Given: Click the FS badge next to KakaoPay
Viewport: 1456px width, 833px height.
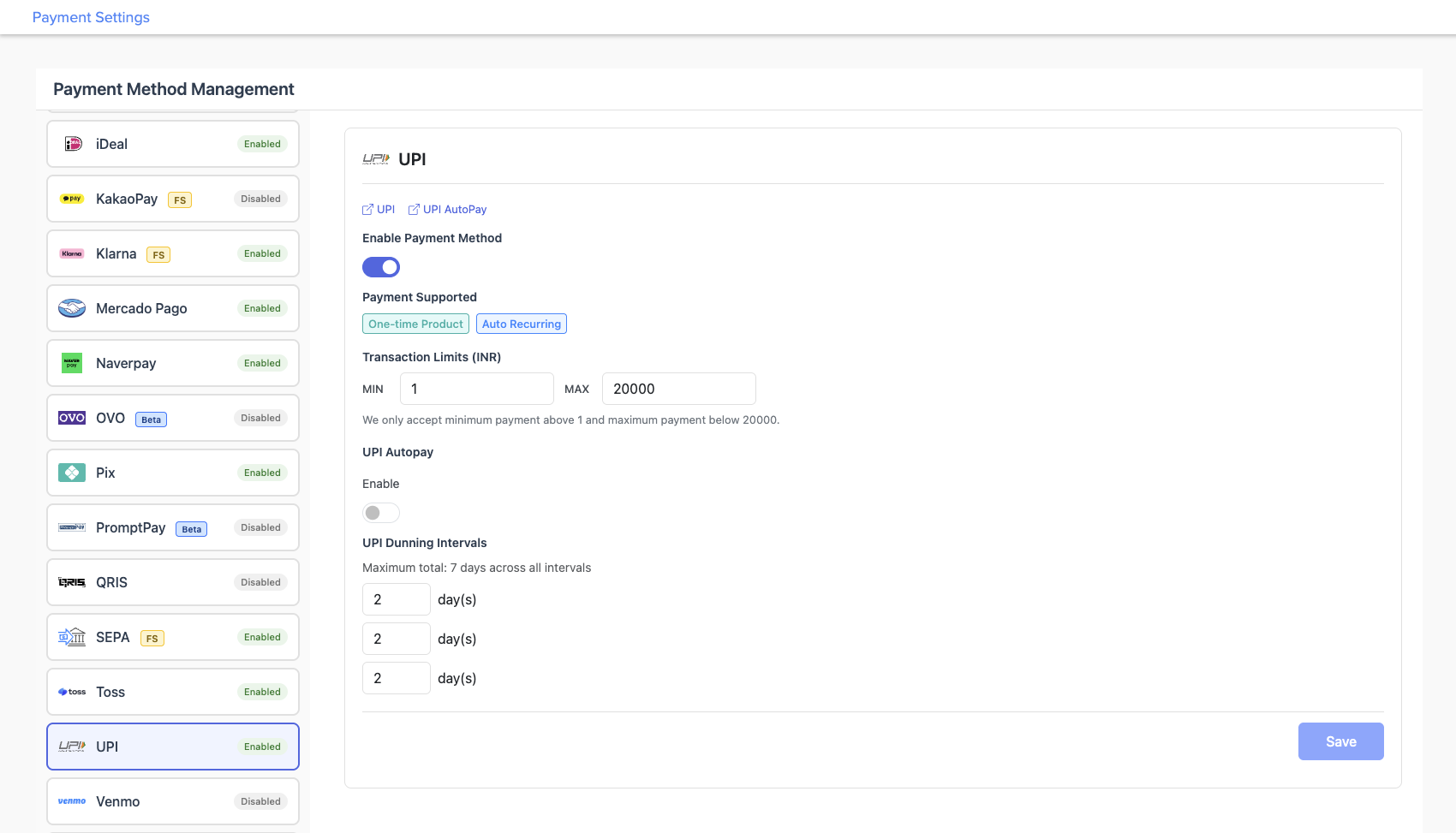Looking at the screenshot, I should click(180, 200).
